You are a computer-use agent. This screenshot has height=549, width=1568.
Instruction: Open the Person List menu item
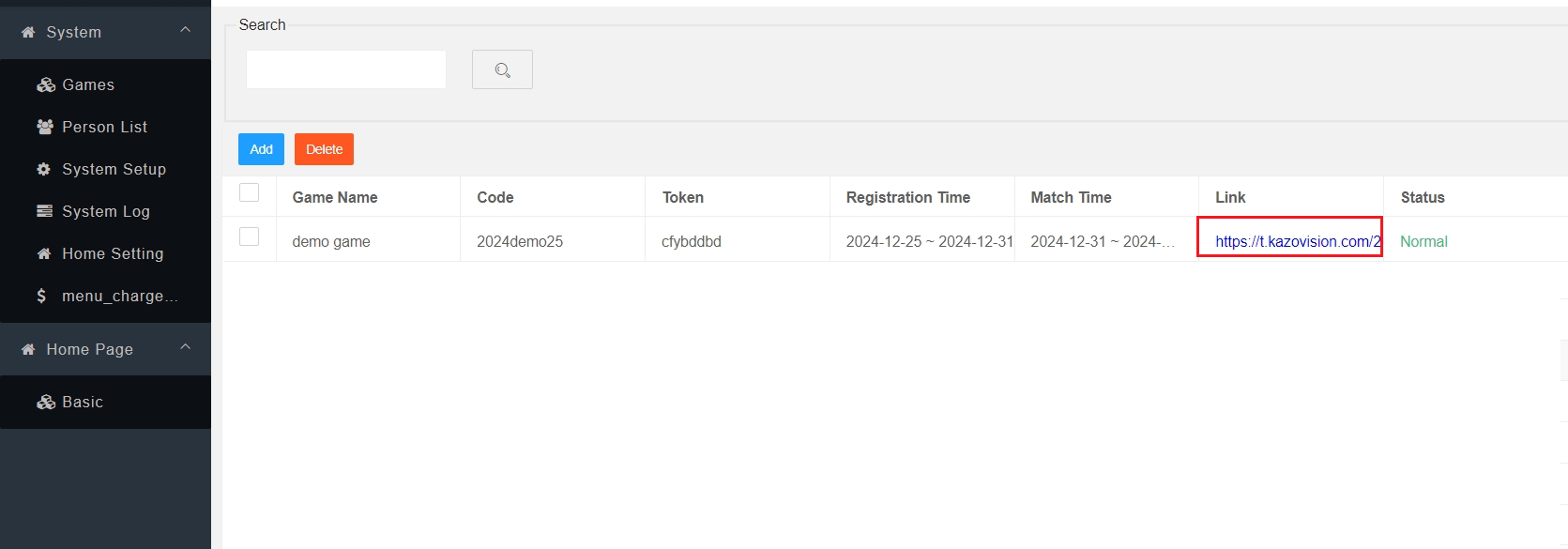(x=104, y=127)
